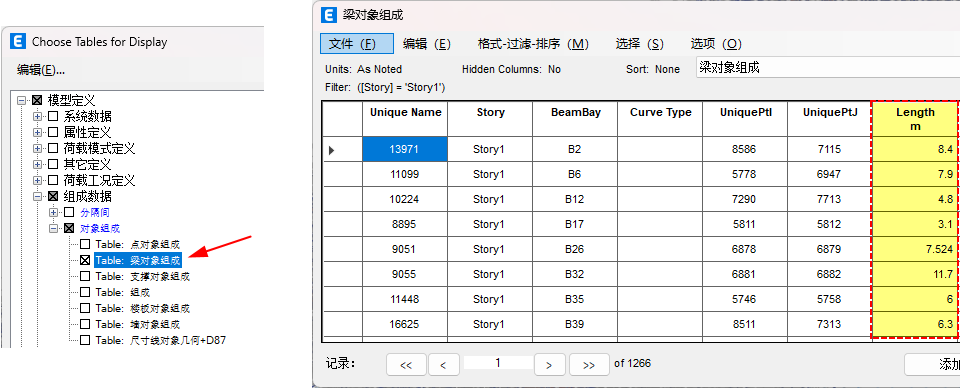
Task: Open the 选择 (S) menu
Action: 639,44
